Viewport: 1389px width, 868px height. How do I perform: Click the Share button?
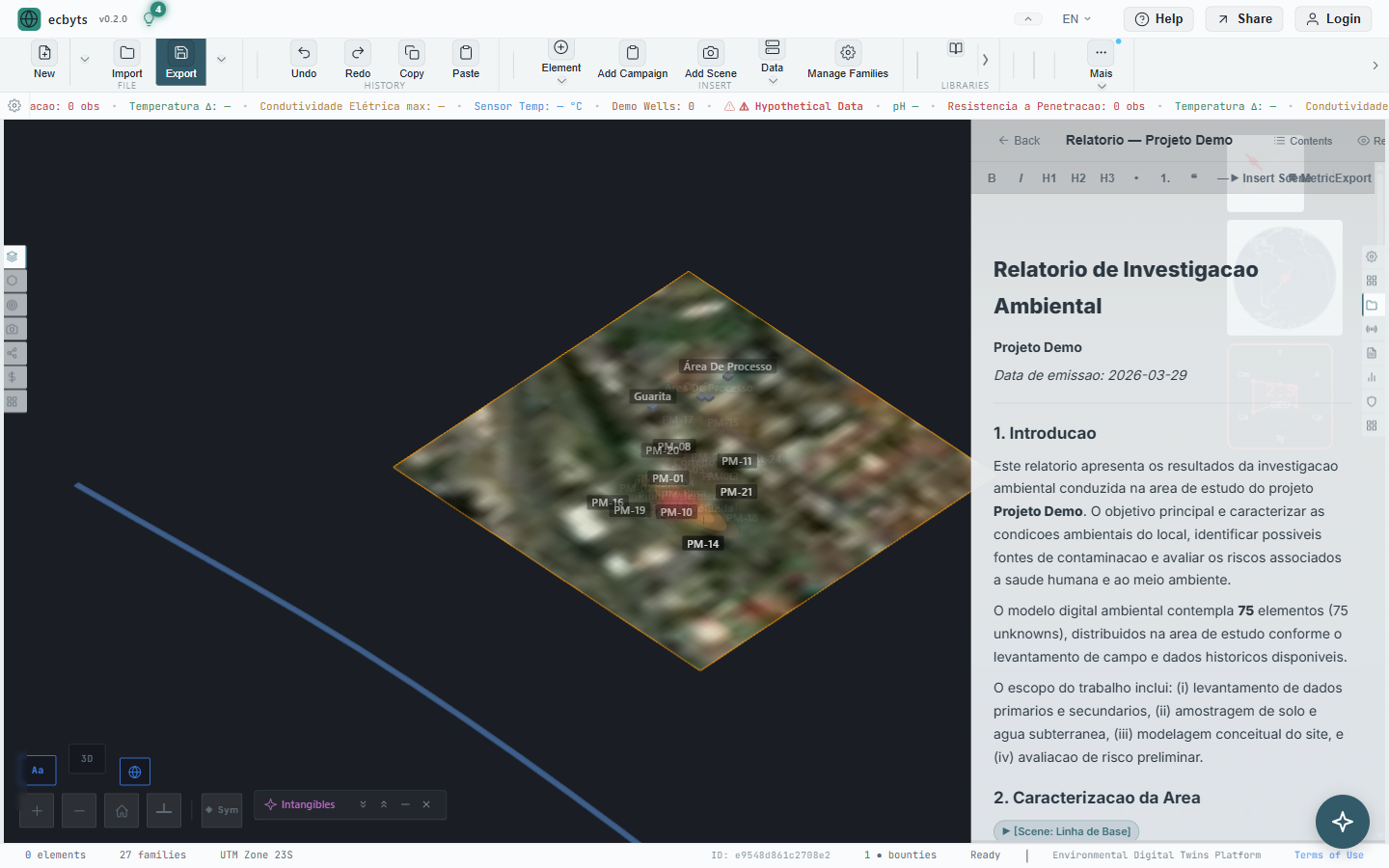pos(1244,18)
